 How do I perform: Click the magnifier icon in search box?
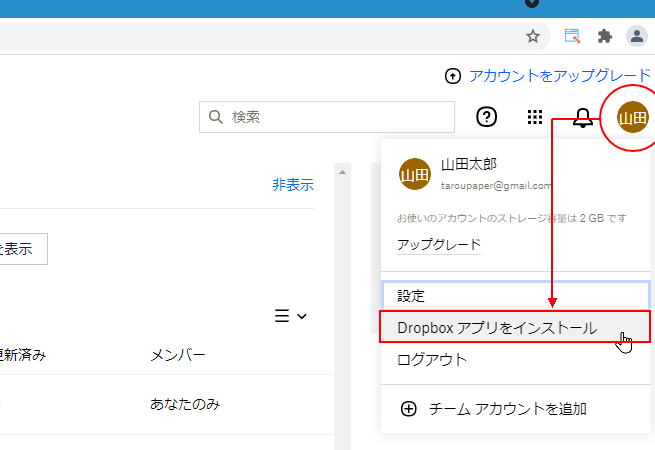tap(216, 117)
